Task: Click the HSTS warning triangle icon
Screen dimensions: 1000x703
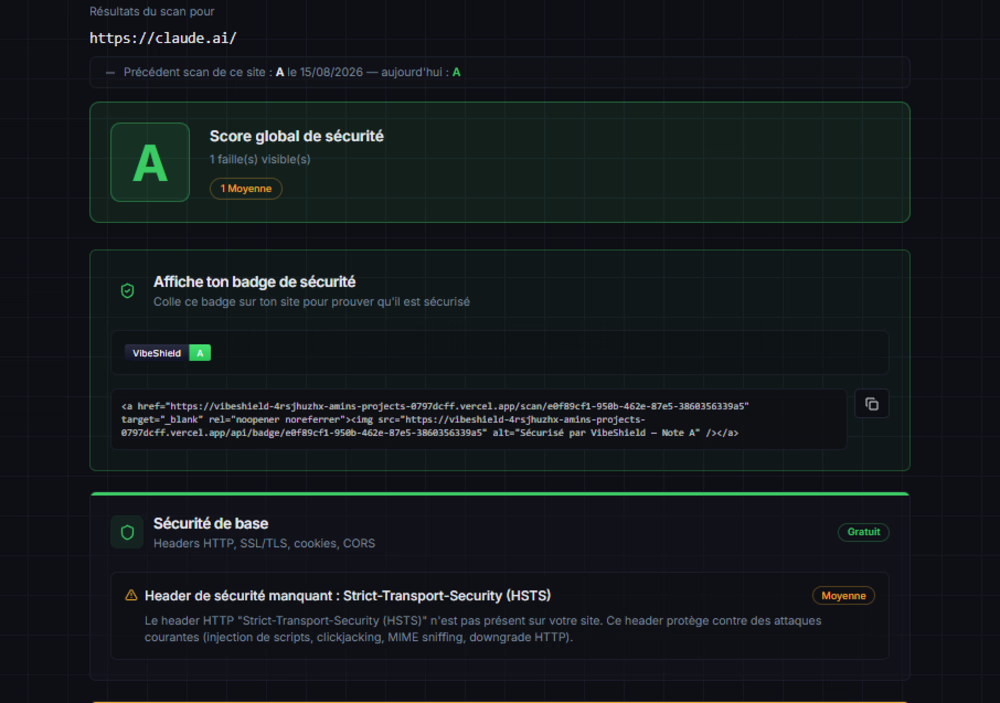Action: (x=131, y=595)
